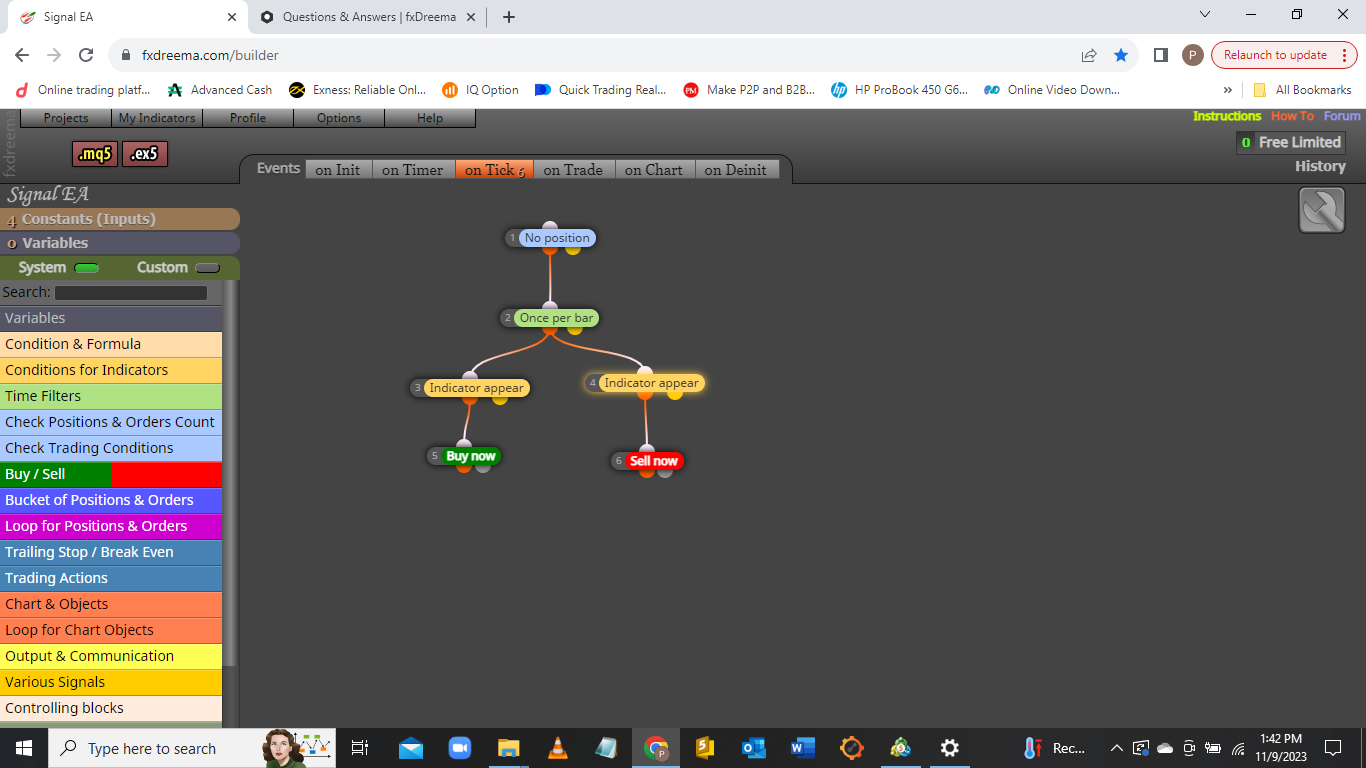Expand Buy / Sell category
Viewport: 1366px width, 768px height.
coord(111,474)
